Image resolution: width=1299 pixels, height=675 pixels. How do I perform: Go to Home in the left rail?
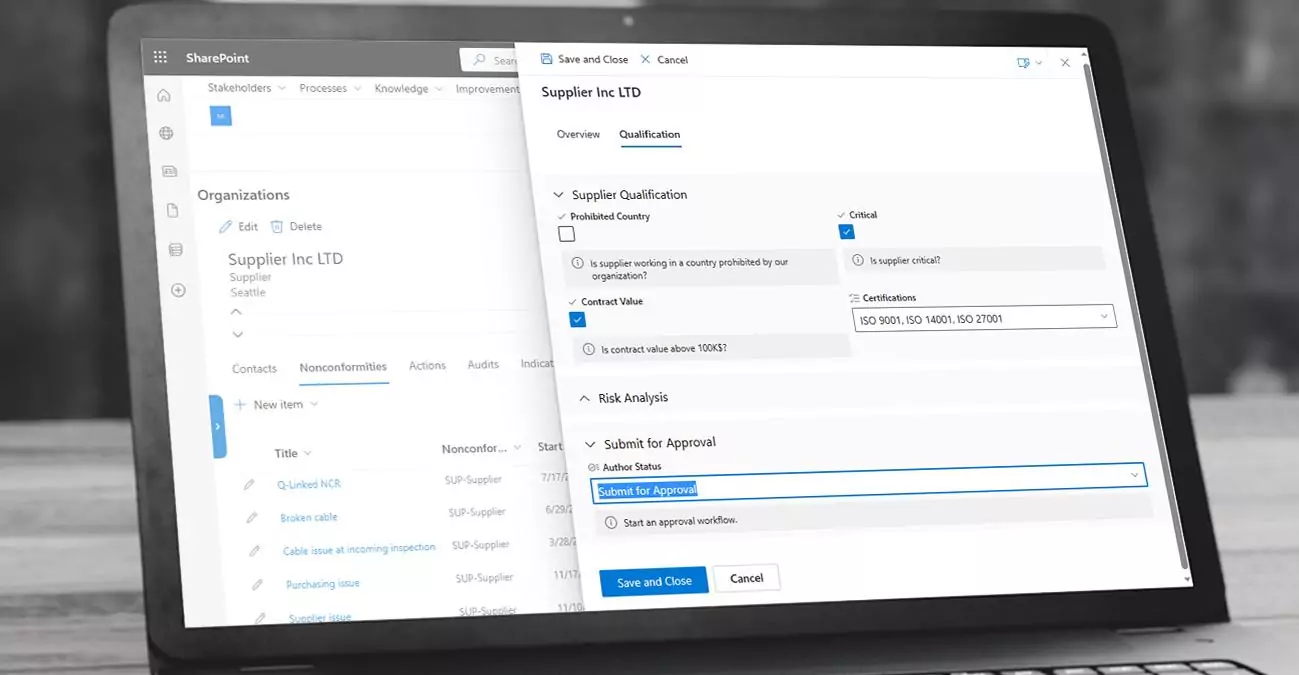pos(164,95)
